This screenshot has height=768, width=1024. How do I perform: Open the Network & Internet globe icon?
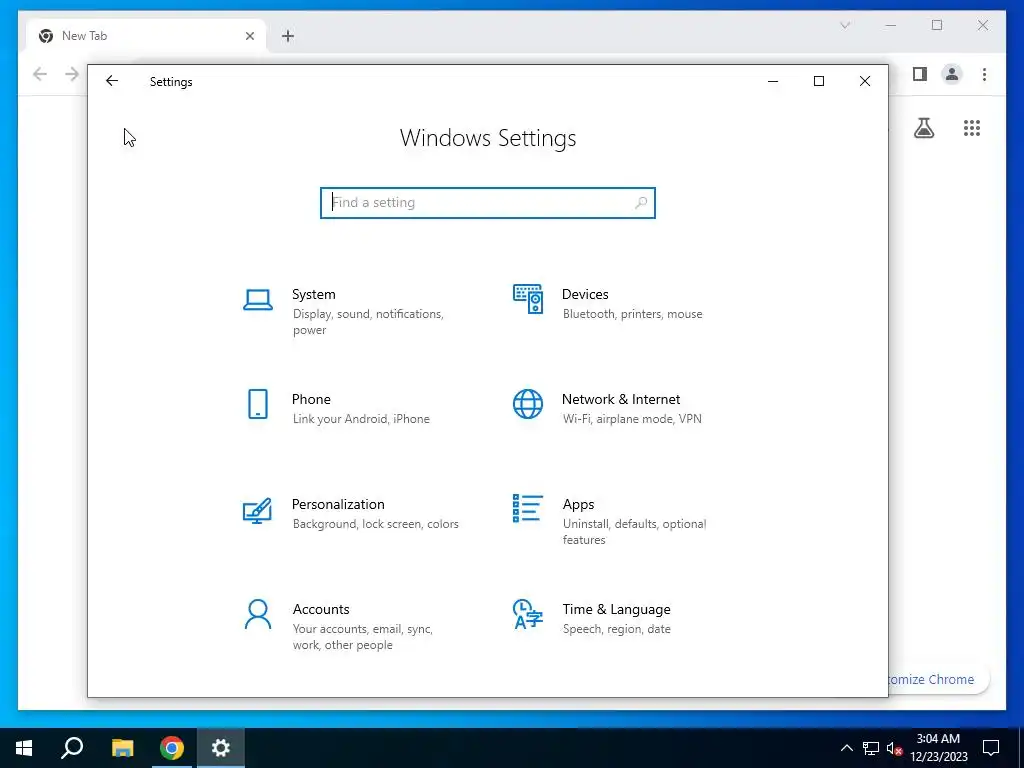528,404
